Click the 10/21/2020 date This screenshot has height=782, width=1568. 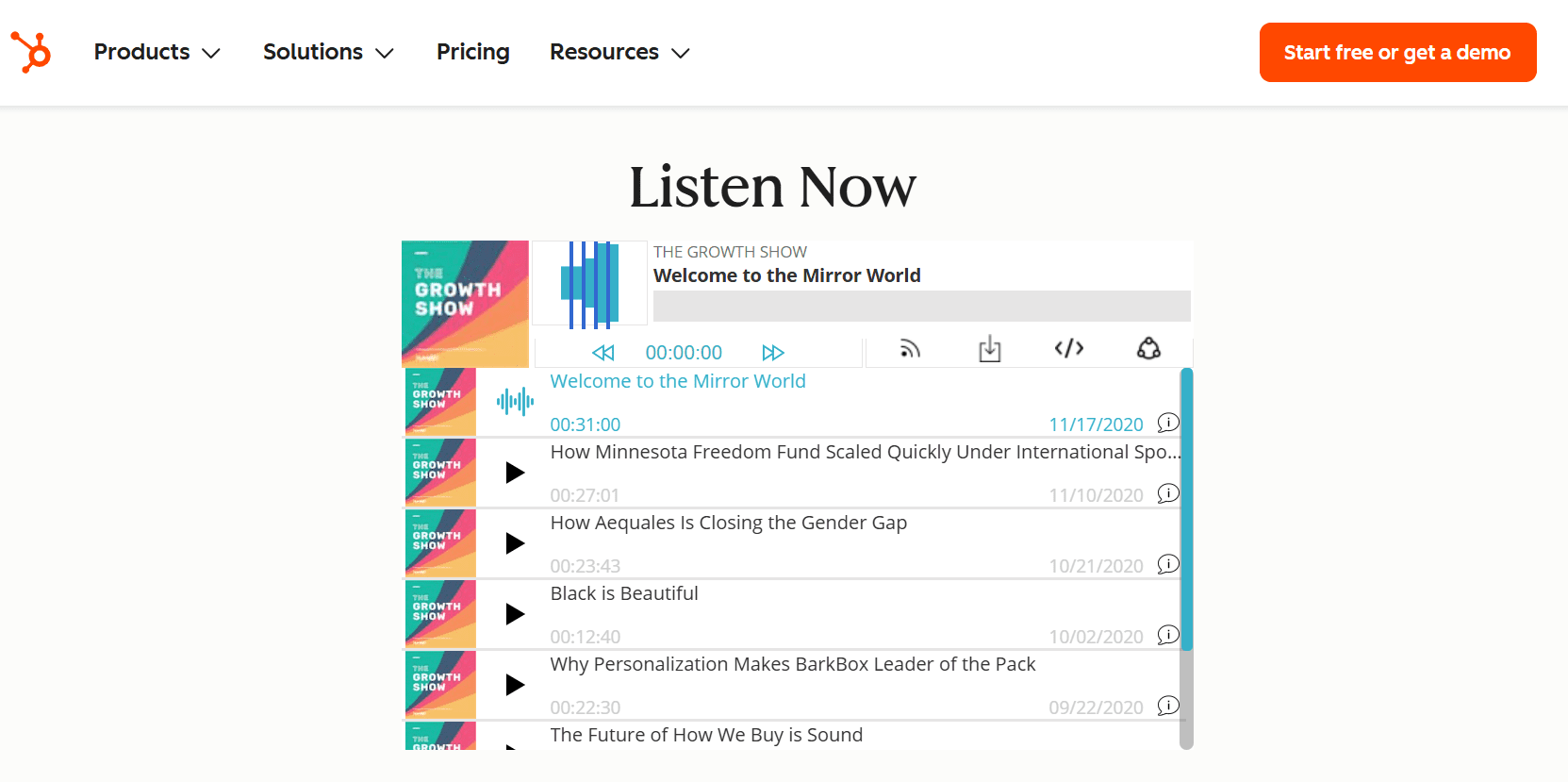click(x=1096, y=566)
